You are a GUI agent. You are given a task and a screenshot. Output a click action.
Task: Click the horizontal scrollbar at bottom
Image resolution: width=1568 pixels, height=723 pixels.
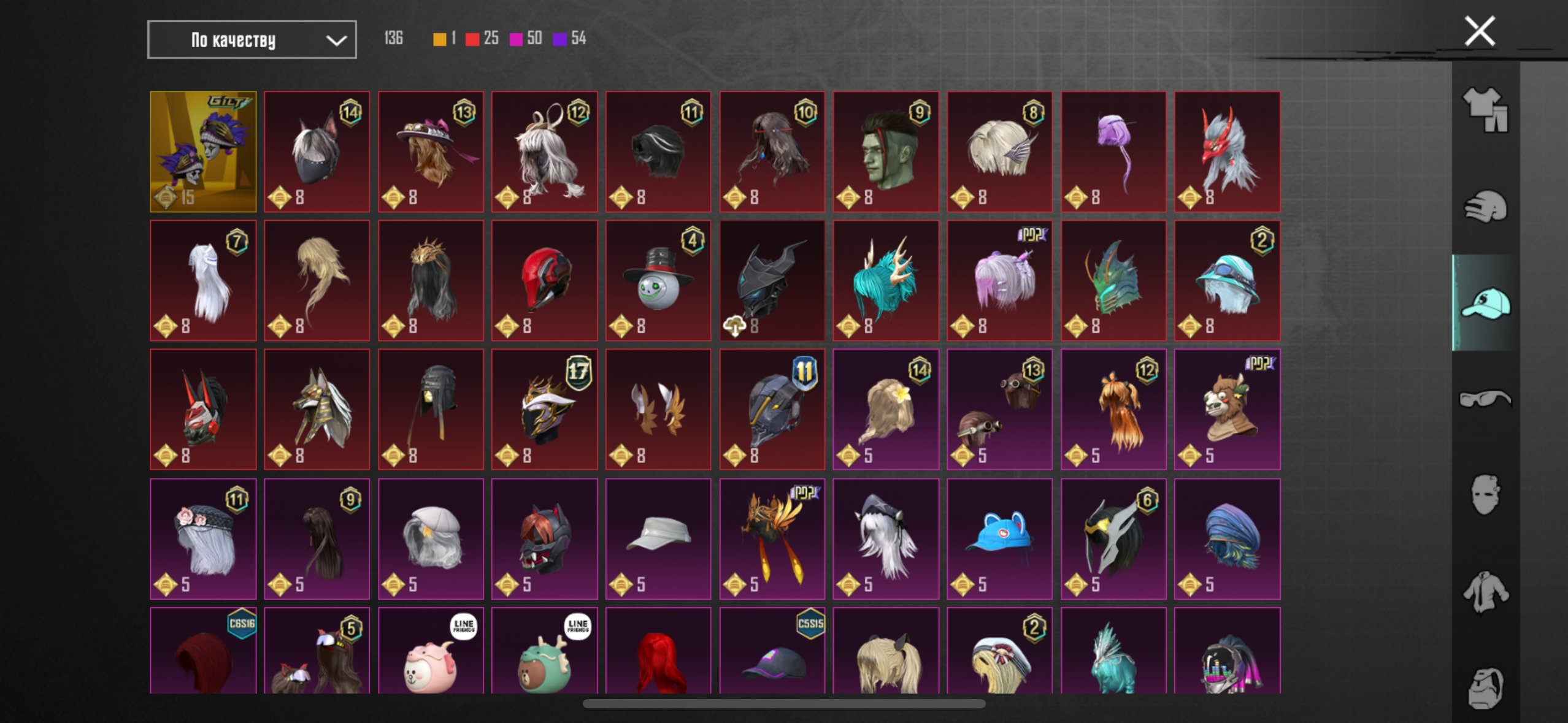[784, 703]
